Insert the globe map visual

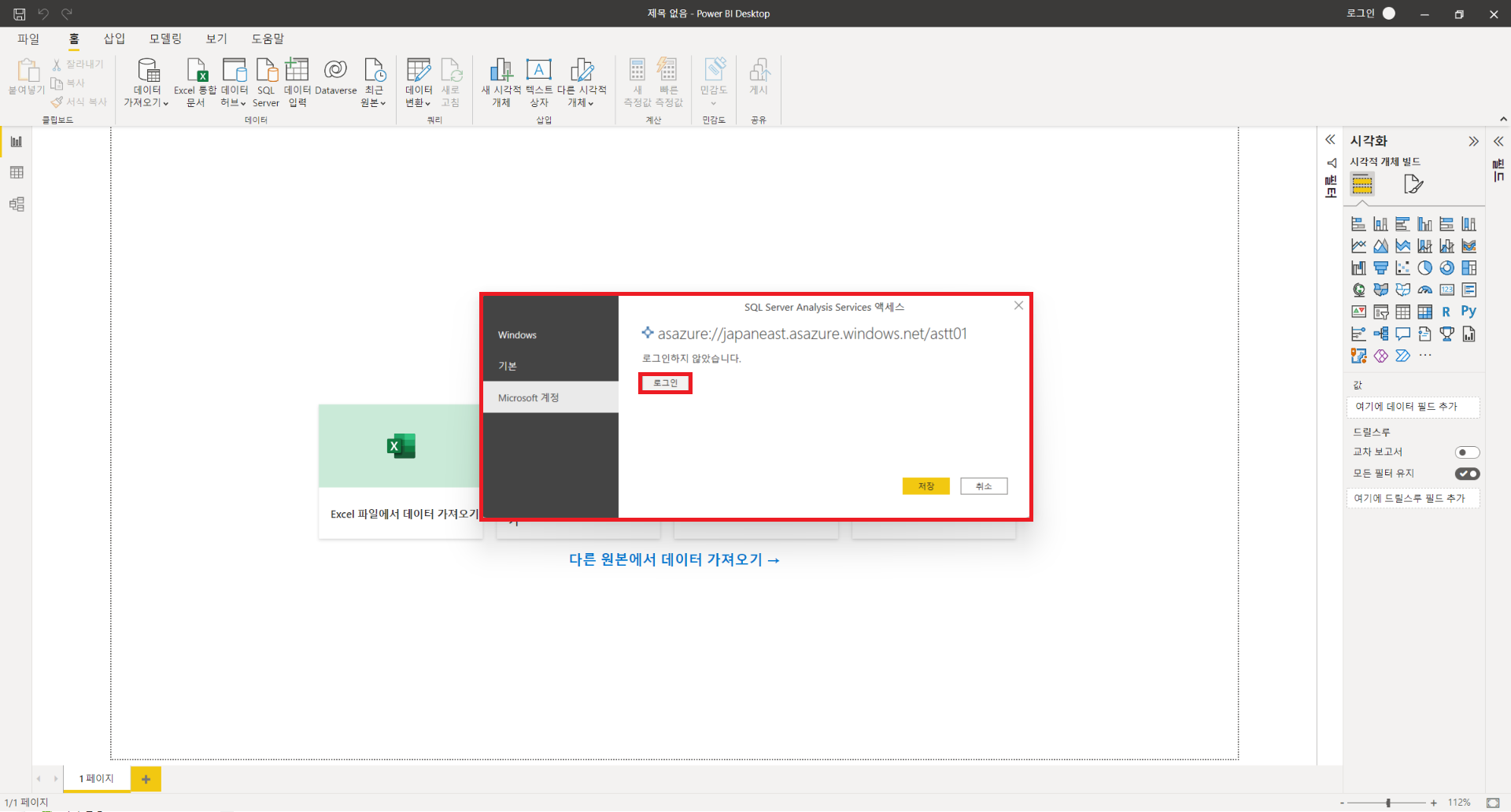[x=1358, y=290]
